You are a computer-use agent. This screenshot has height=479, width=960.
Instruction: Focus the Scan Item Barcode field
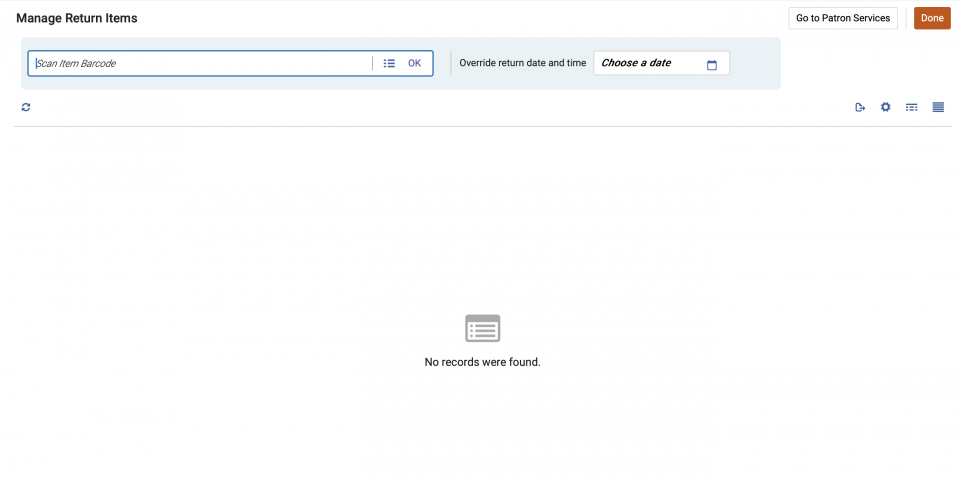click(x=200, y=63)
